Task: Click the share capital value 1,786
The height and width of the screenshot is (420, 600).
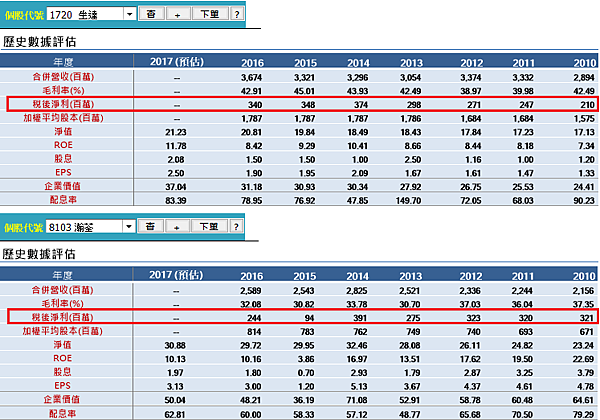Action: pos(411,119)
